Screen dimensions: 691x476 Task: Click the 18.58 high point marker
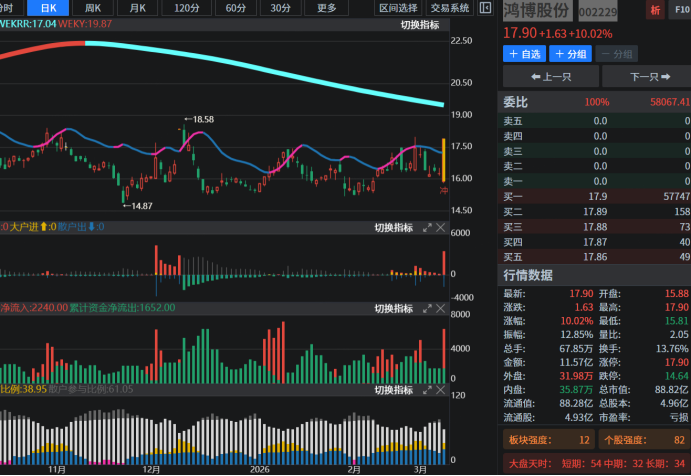202,120
